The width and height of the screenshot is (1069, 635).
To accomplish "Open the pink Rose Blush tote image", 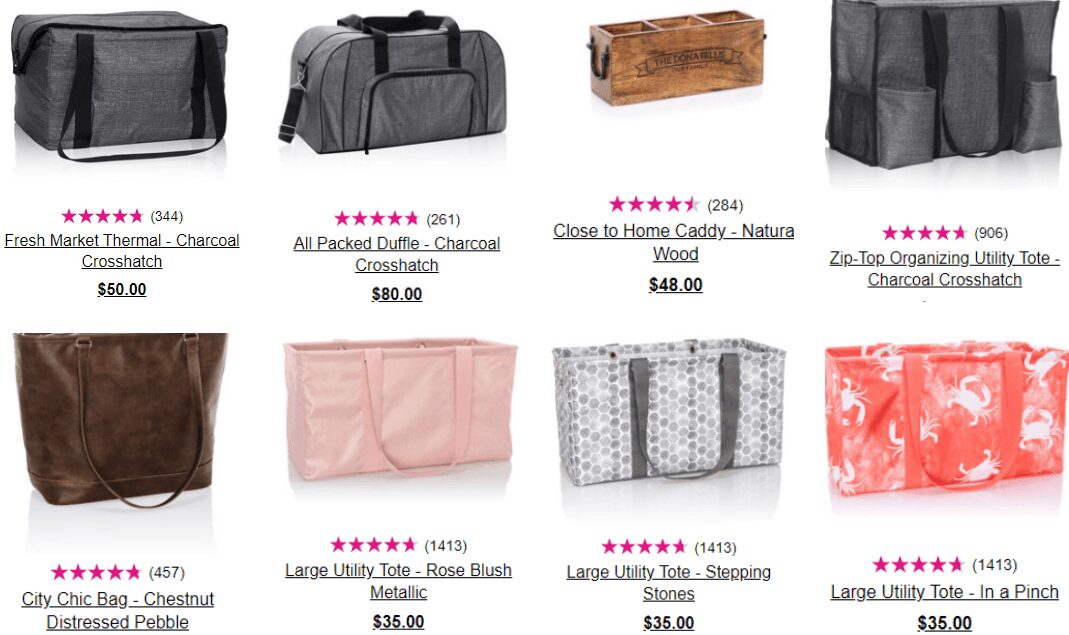I will (400, 410).
